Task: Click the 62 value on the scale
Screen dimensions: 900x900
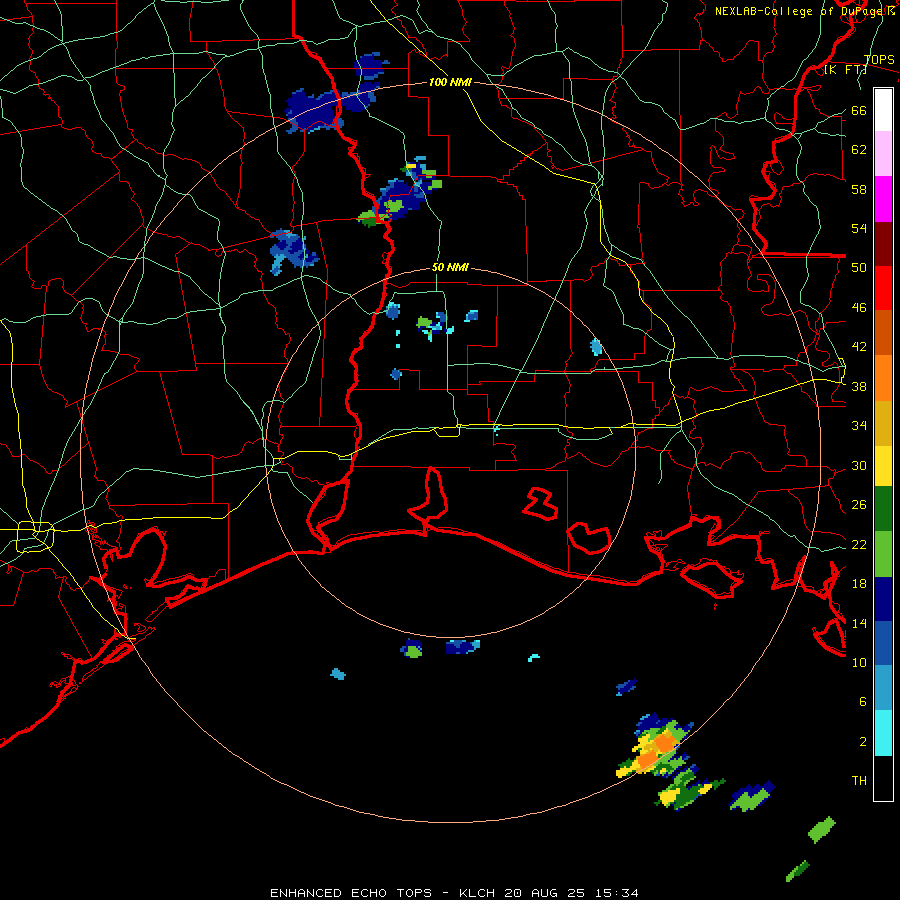Action: 859,150
